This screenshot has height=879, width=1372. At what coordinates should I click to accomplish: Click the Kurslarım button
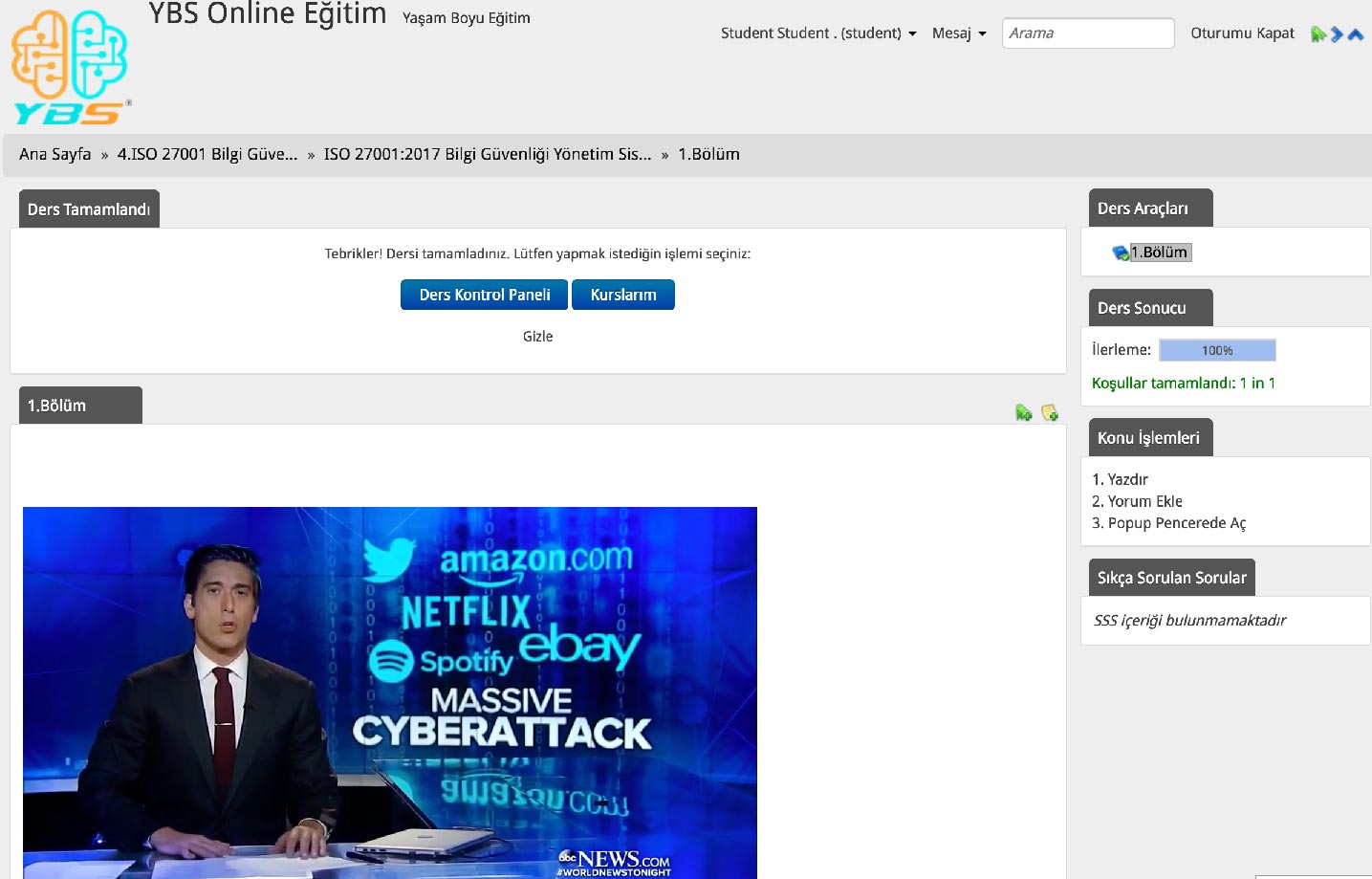(x=623, y=295)
